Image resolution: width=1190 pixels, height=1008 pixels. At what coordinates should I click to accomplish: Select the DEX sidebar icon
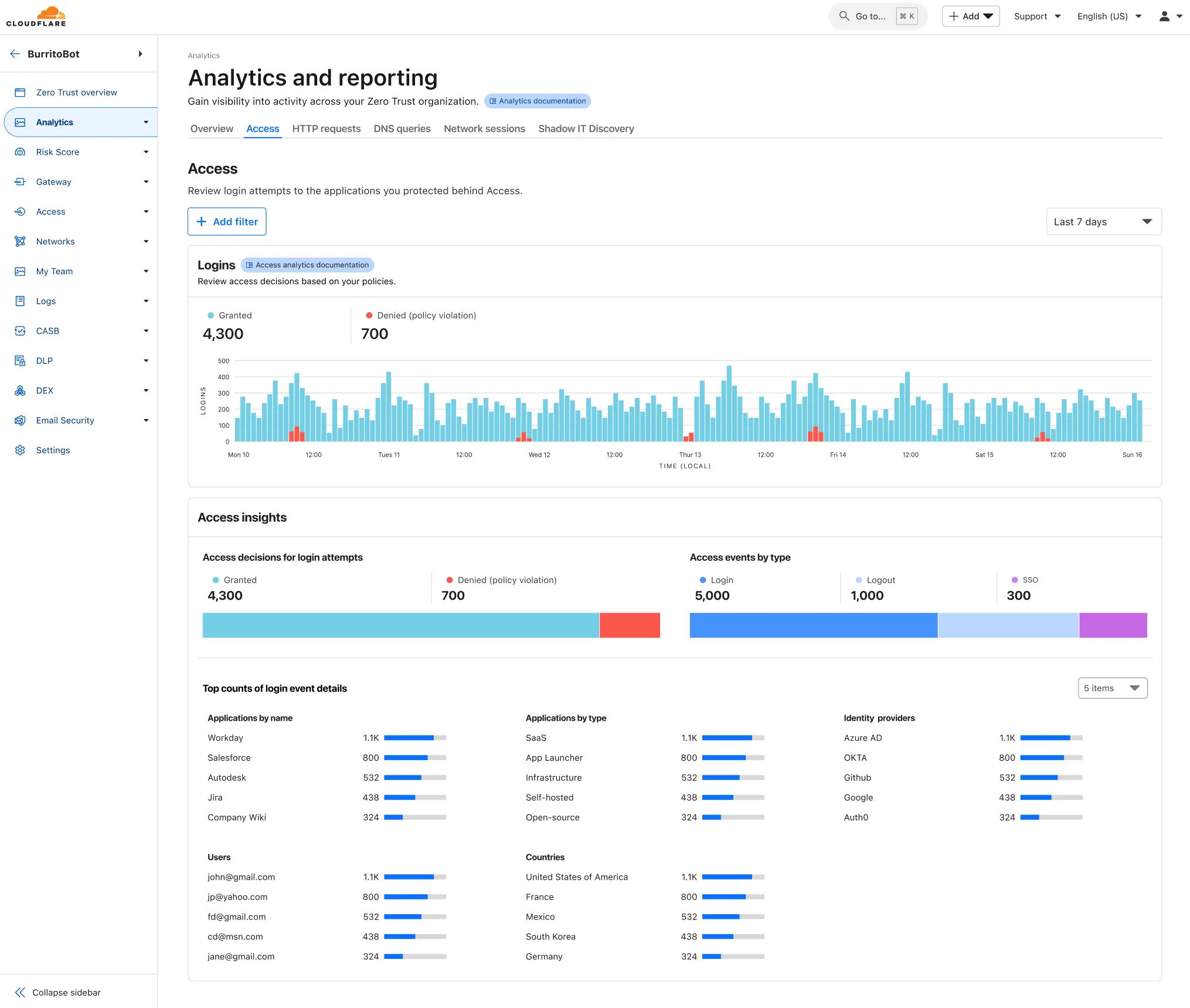tap(21, 390)
